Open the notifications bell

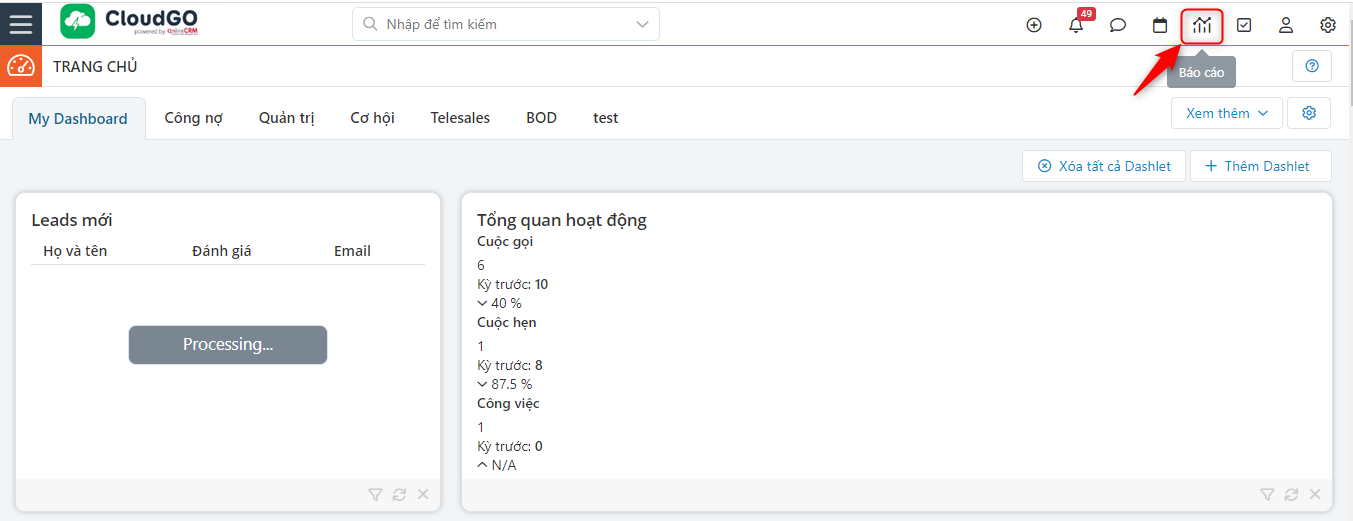point(1076,25)
